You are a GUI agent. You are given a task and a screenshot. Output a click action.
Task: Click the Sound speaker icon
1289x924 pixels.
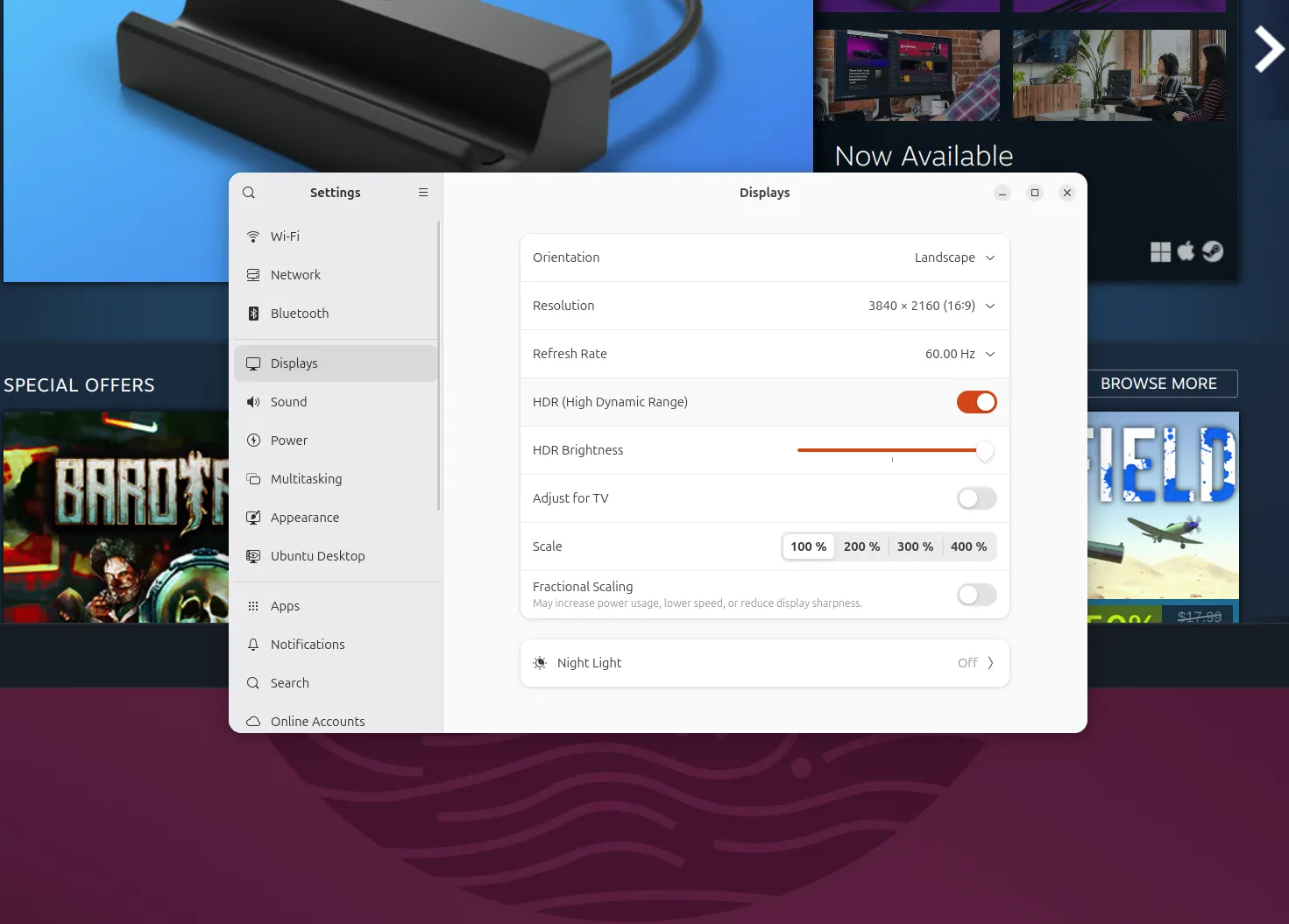pos(253,402)
